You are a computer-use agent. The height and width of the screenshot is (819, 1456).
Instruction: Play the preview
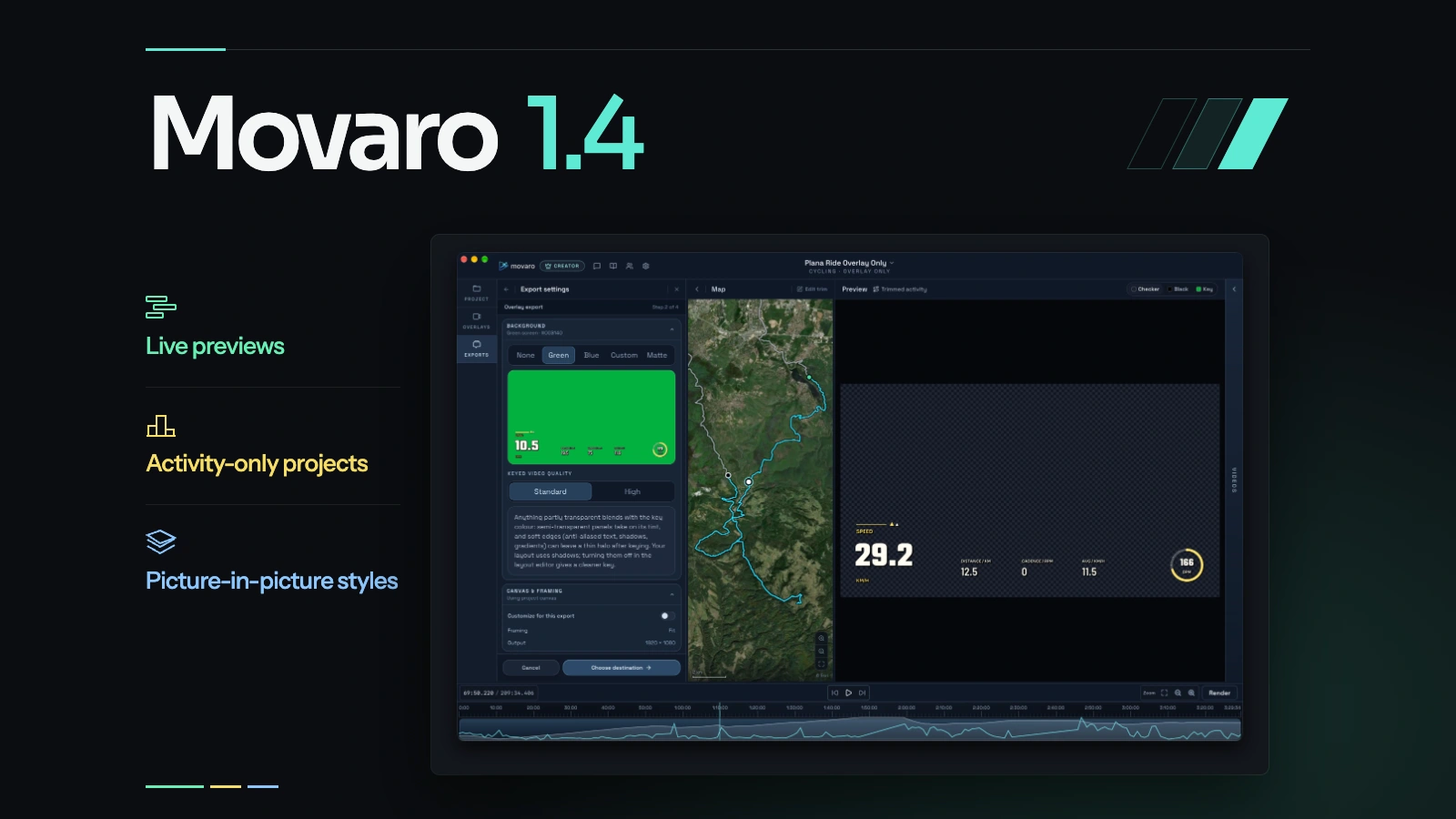pos(849,693)
